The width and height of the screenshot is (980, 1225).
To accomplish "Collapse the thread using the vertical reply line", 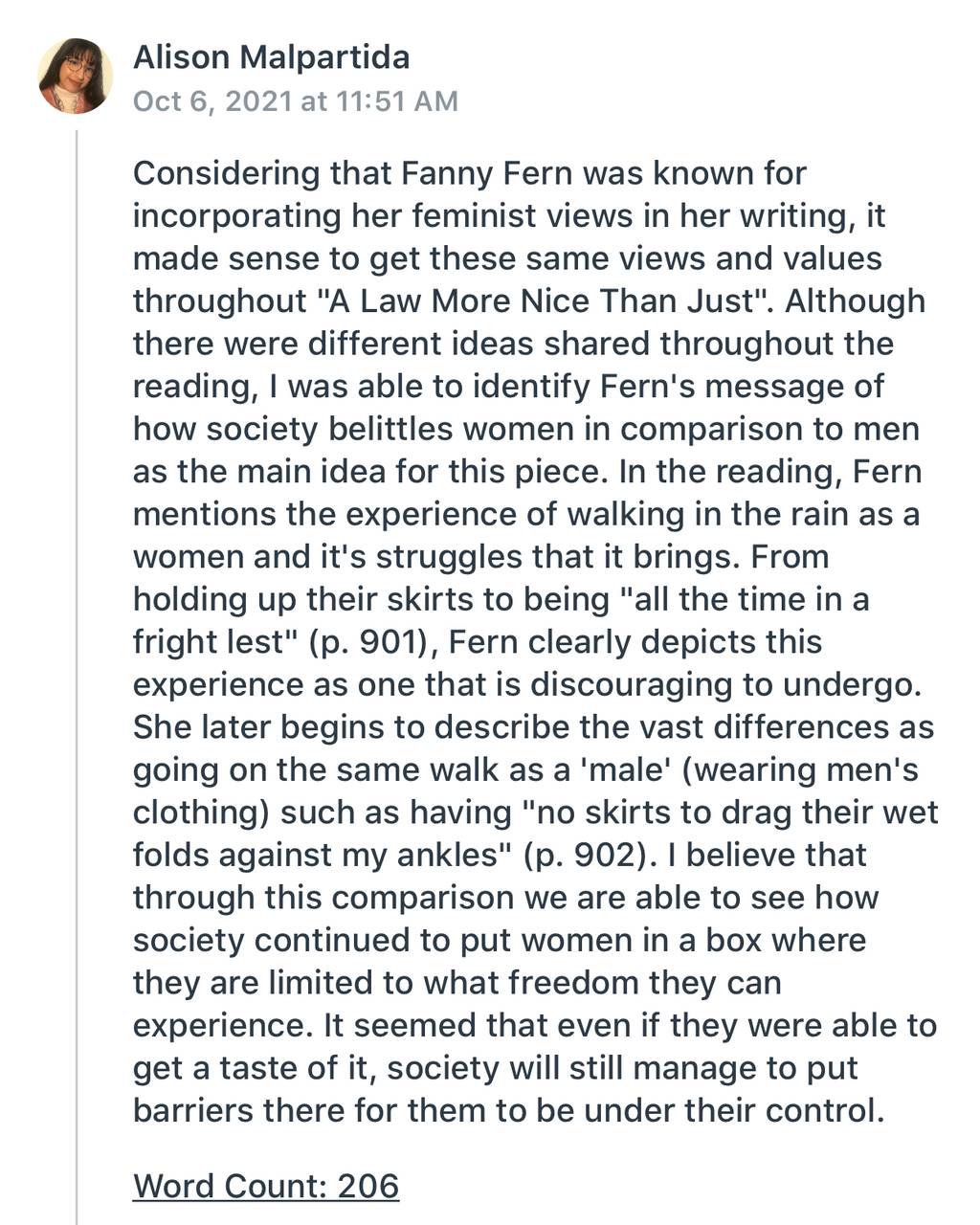I will tap(76, 670).
